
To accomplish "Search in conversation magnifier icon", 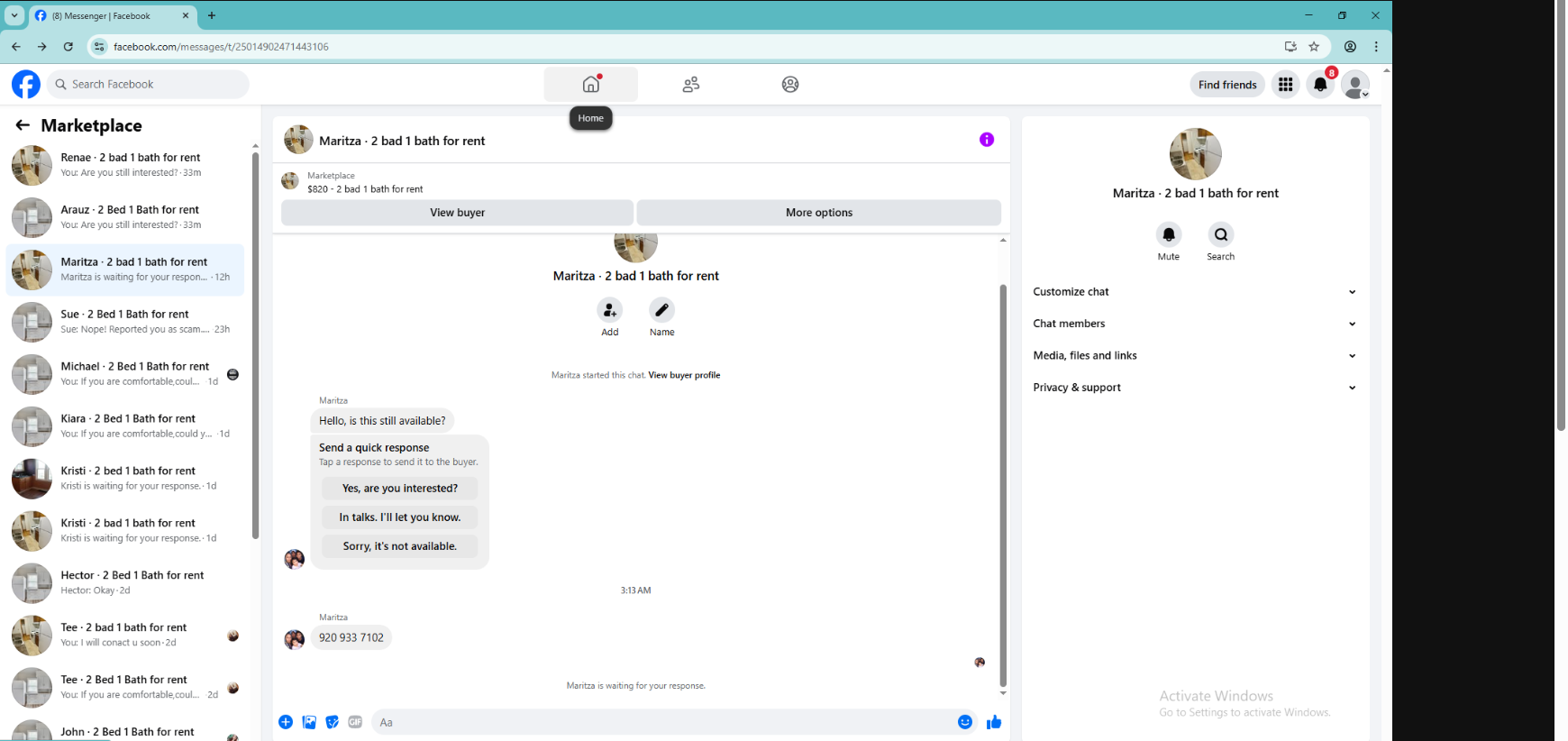I will 1221,234.
